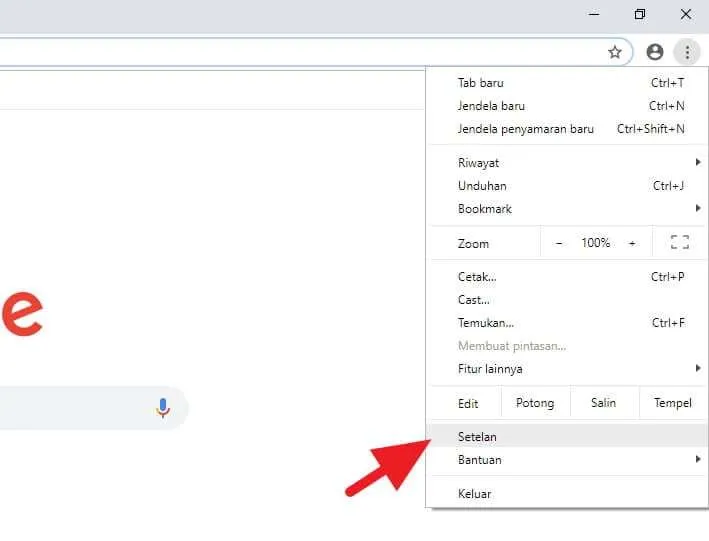Expand the Bookmark submenu
This screenshot has width=709, height=541.
pyautogui.click(x=567, y=209)
